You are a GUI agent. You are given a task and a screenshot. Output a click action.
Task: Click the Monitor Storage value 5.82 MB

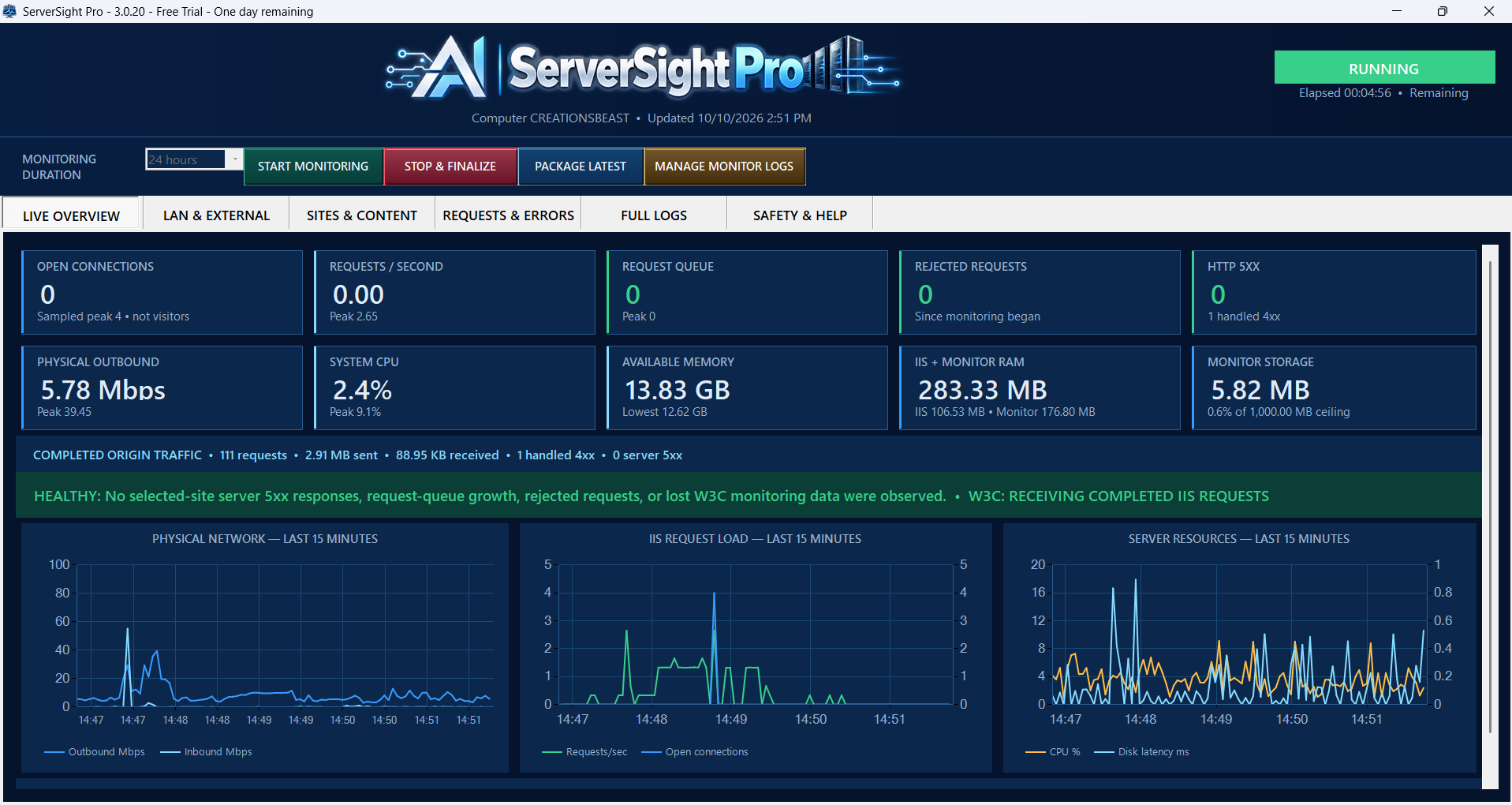(x=1260, y=390)
